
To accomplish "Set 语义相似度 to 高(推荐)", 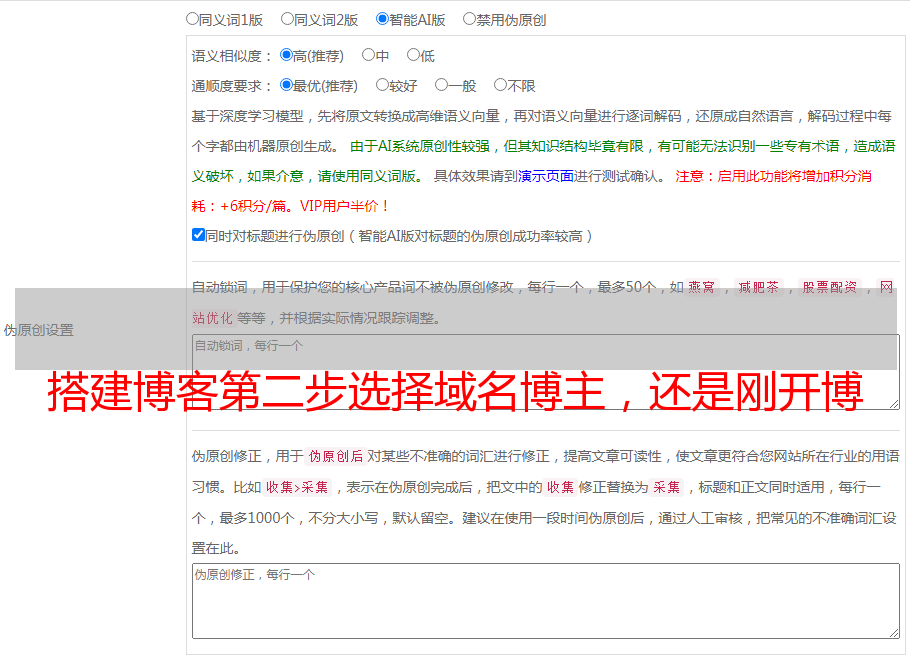I will click(x=286, y=55).
